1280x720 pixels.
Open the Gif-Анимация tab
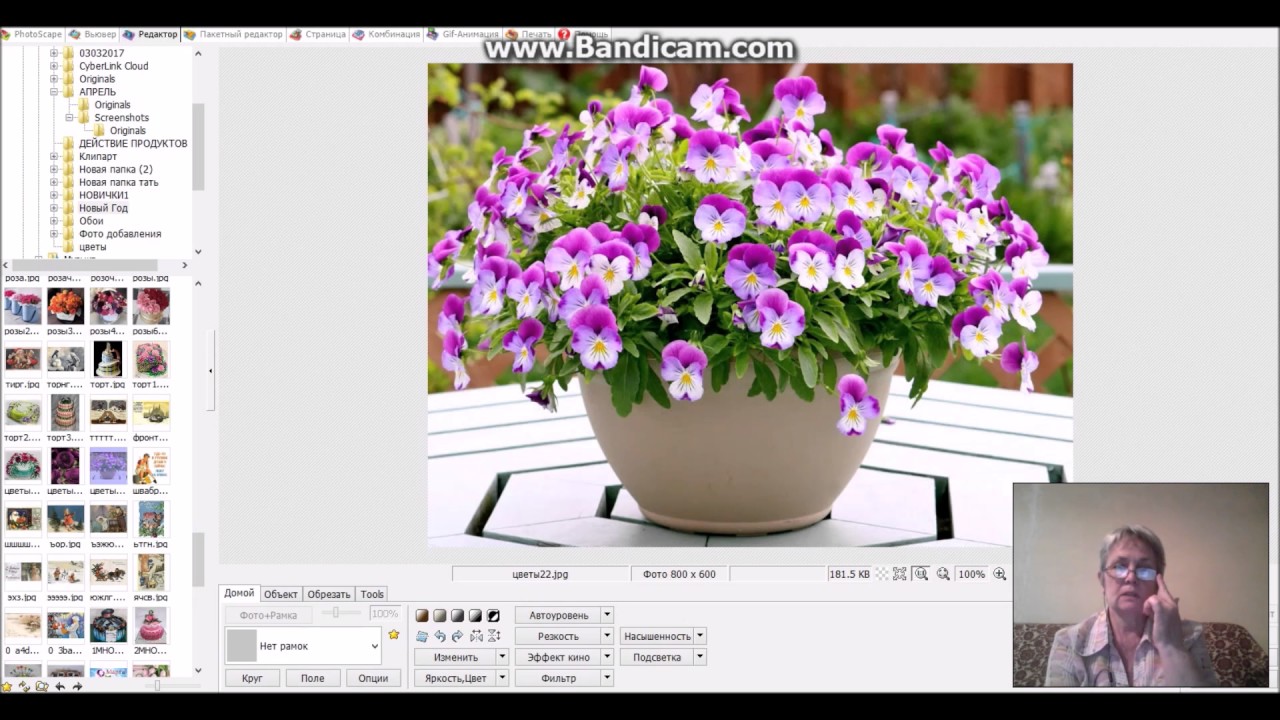463,34
